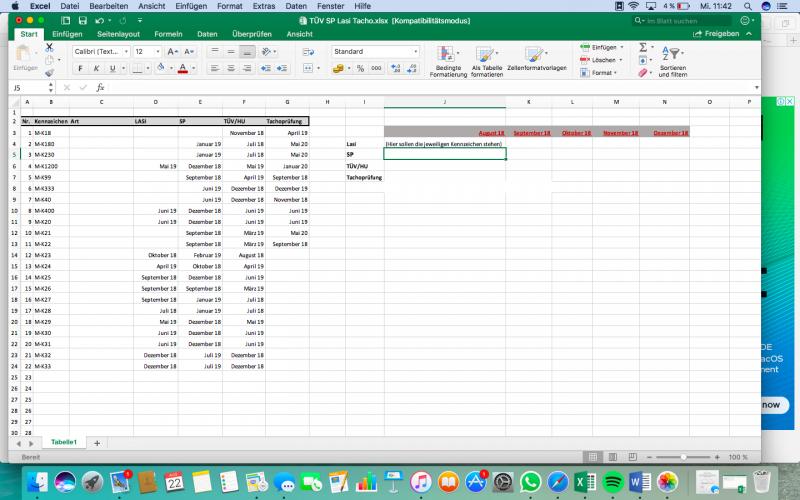800x500 pixels.
Task: Collapse the ribbon with the chevron
Action: click(749, 34)
